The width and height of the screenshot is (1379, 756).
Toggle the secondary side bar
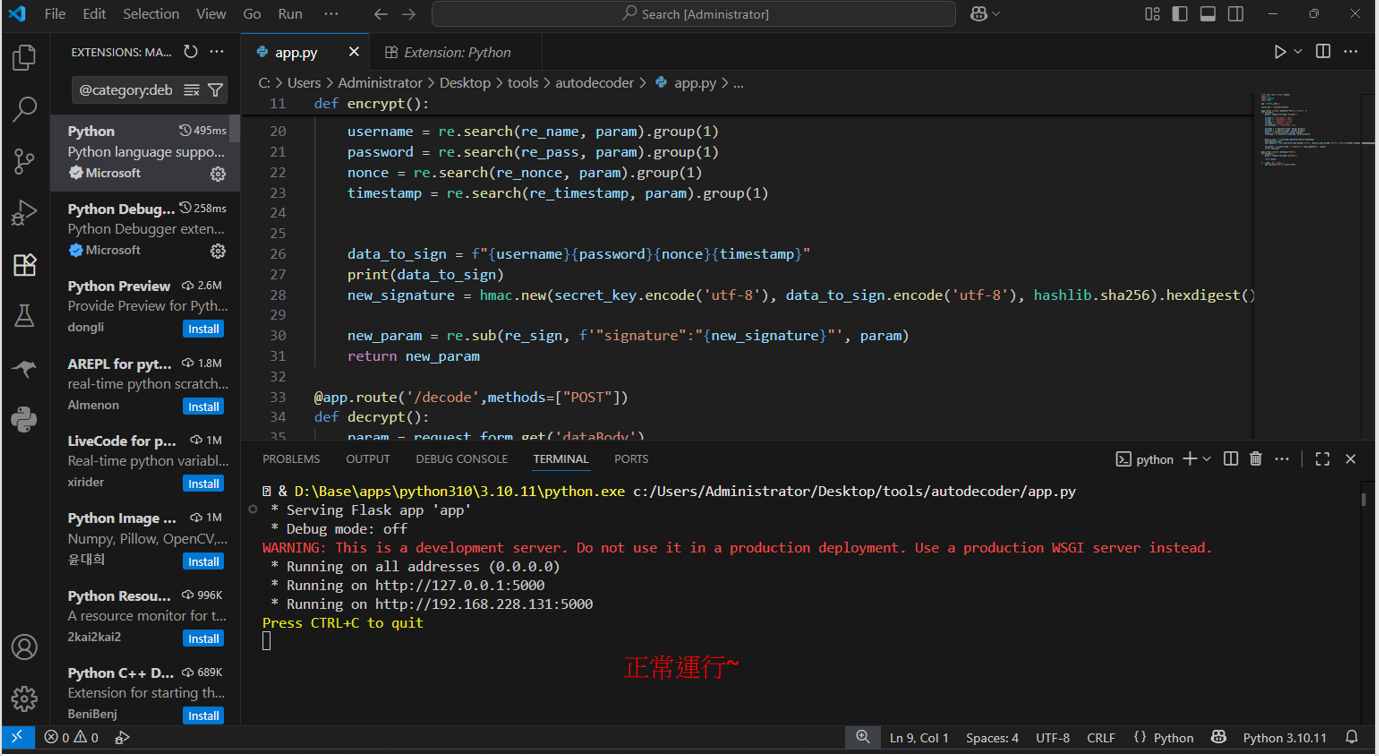click(1236, 14)
